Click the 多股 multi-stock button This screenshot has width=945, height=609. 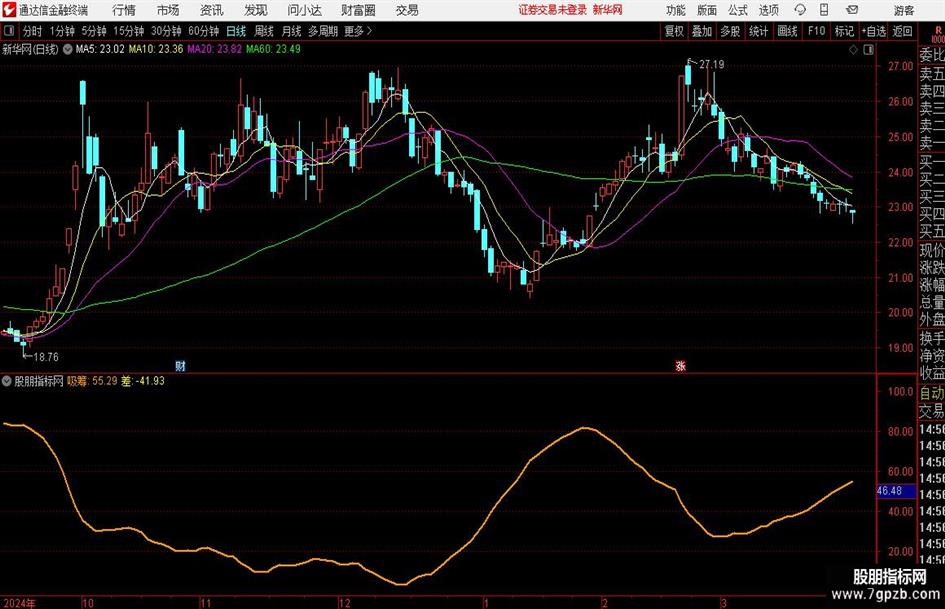[x=730, y=31]
